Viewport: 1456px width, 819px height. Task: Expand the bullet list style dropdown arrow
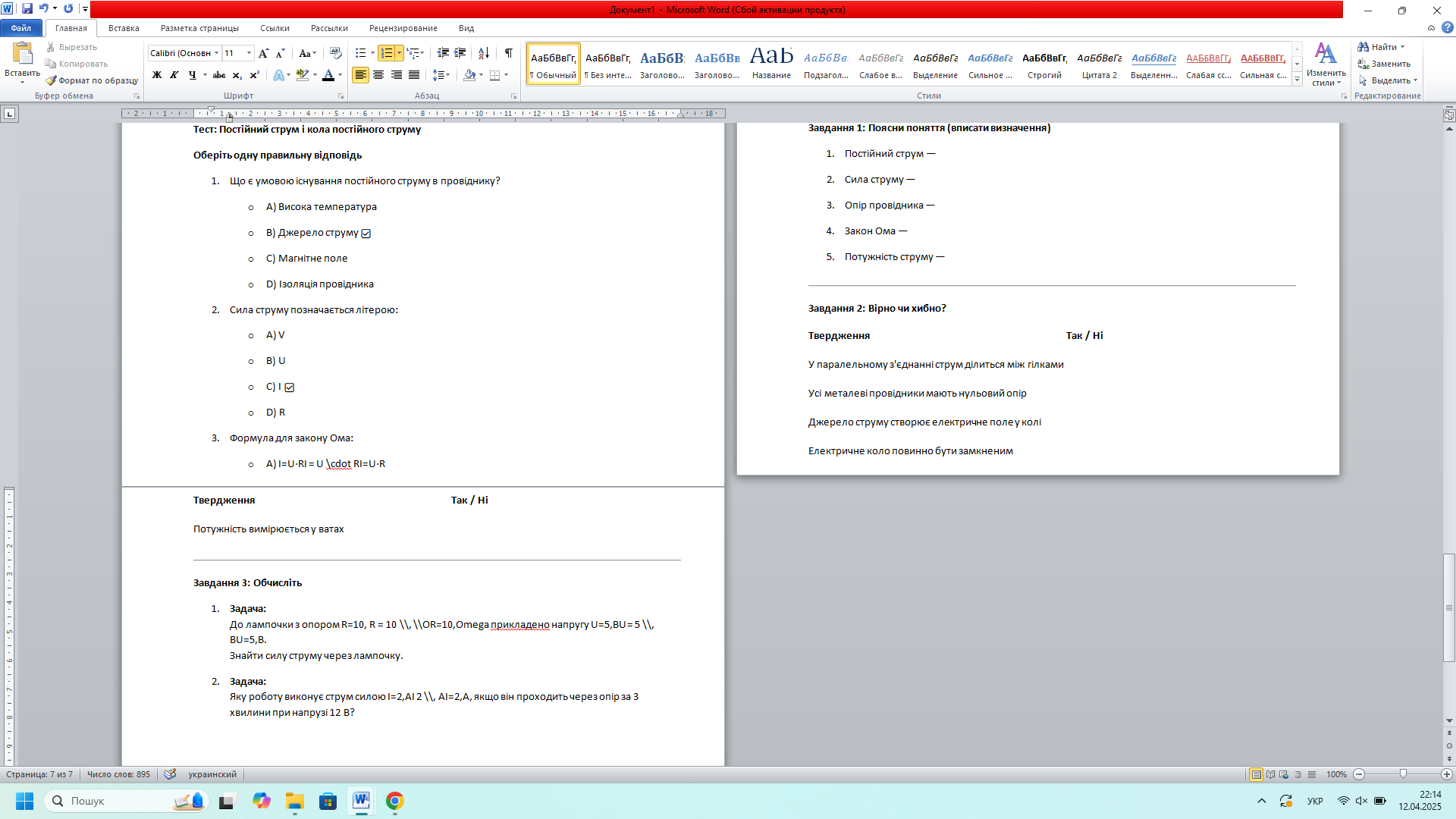372,53
